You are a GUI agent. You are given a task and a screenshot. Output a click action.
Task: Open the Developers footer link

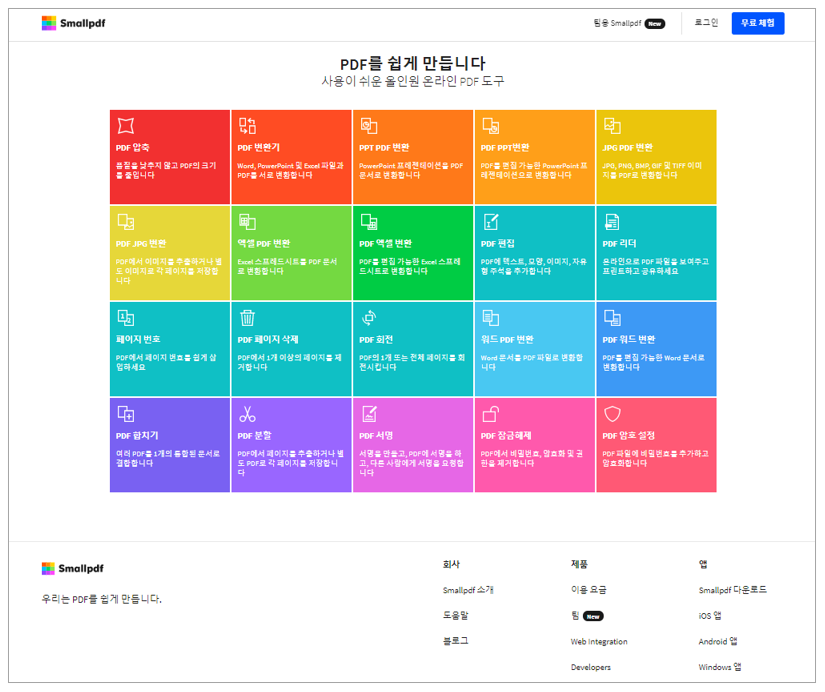pyautogui.click(x=591, y=667)
